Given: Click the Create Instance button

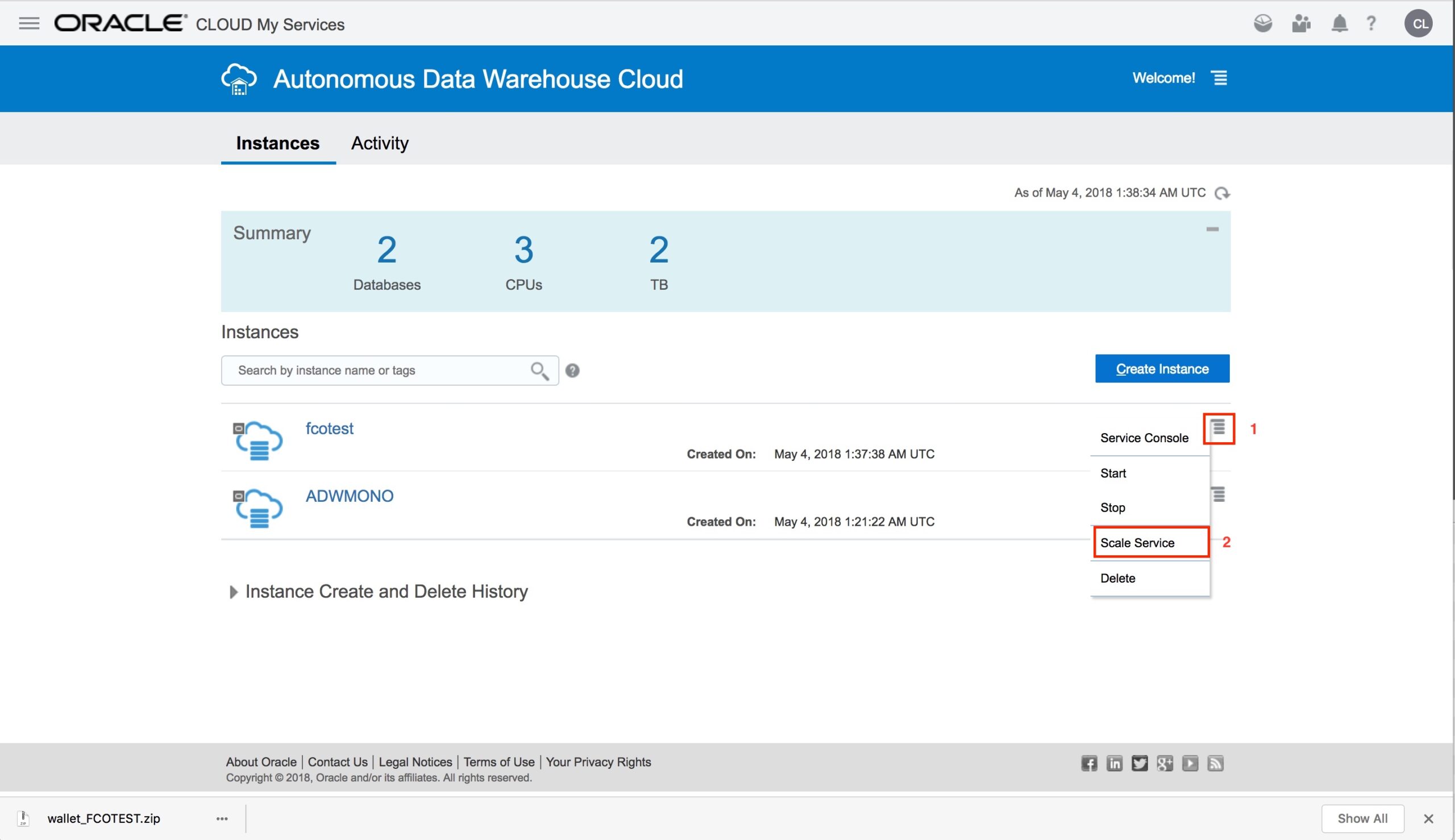Looking at the screenshot, I should pyautogui.click(x=1162, y=369).
